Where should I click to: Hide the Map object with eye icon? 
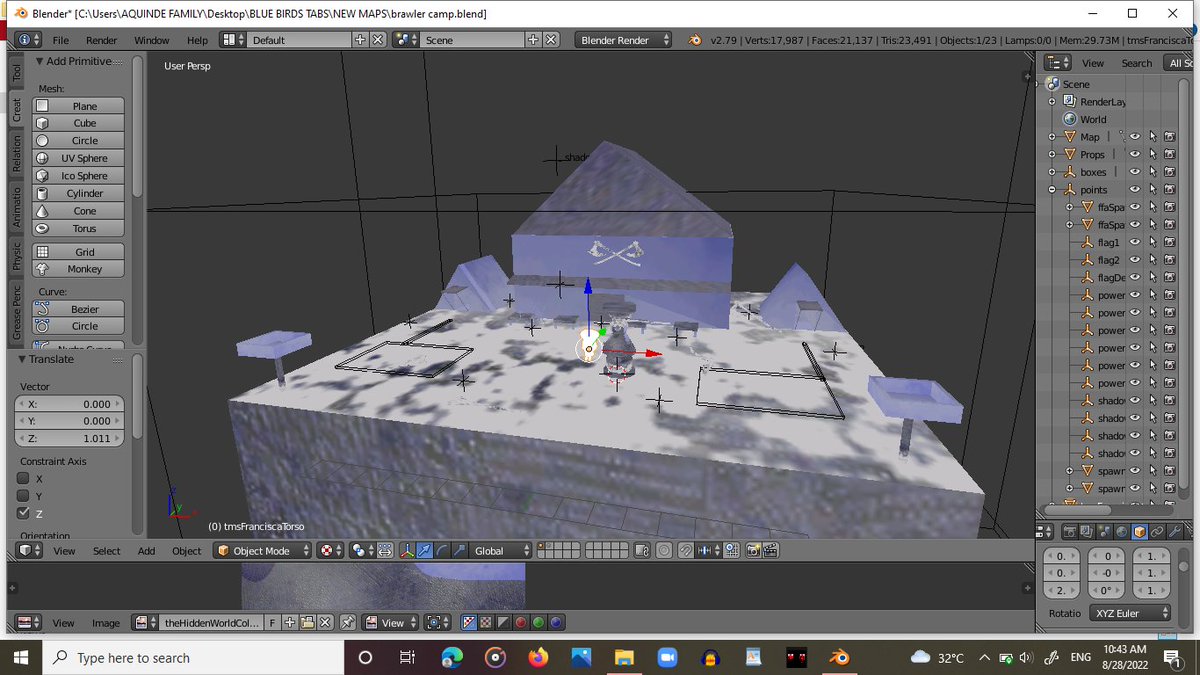[x=1135, y=137]
